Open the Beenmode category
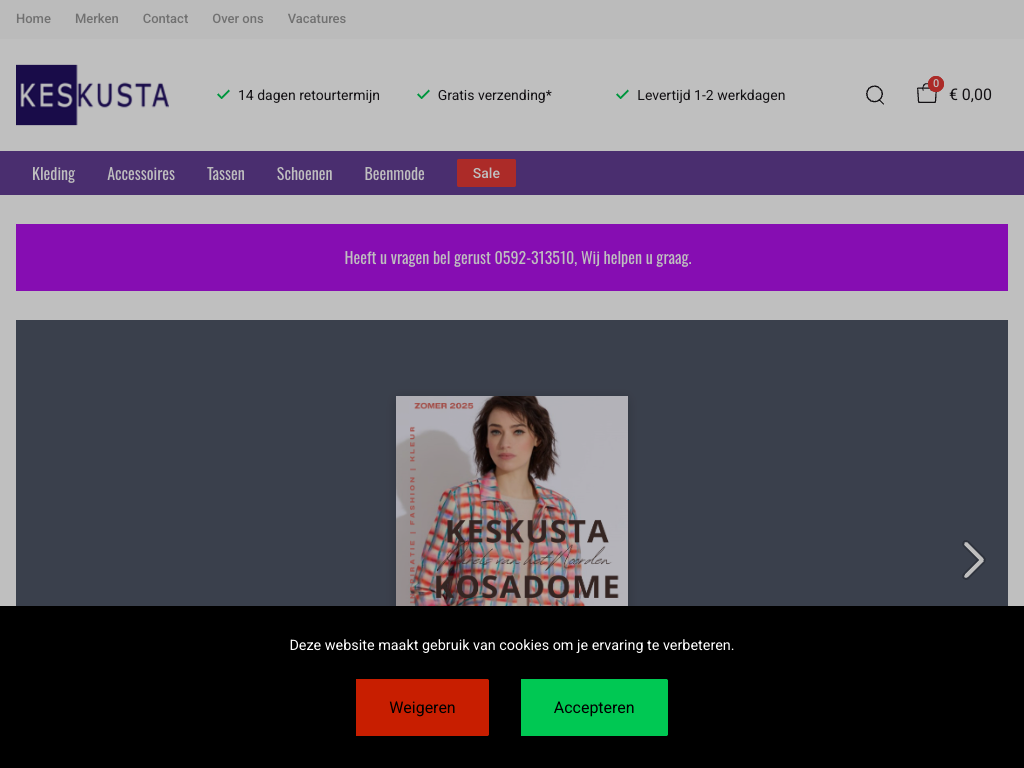Viewport: 1024px width, 768px height. (x=394, y=174)
